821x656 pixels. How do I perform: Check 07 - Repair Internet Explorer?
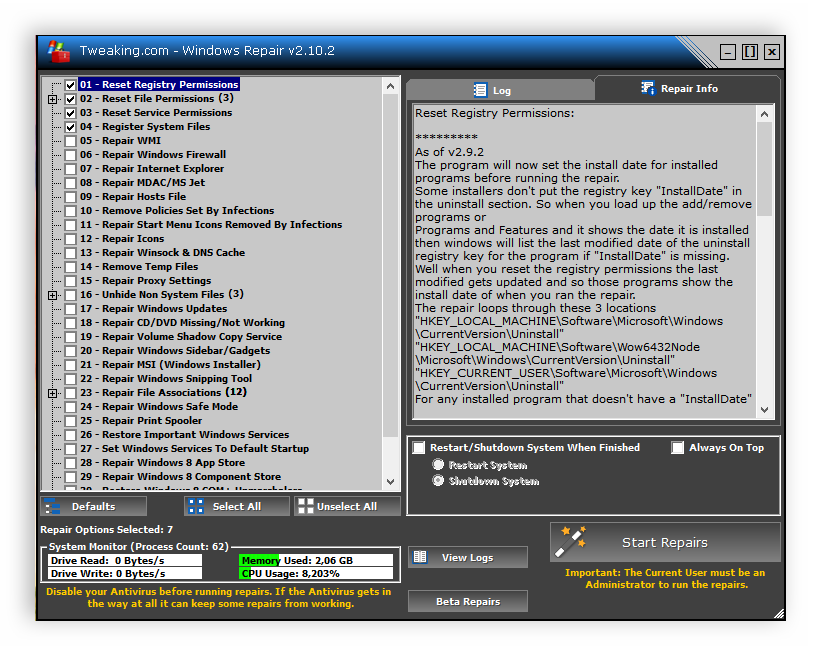[x=70, y=169]
